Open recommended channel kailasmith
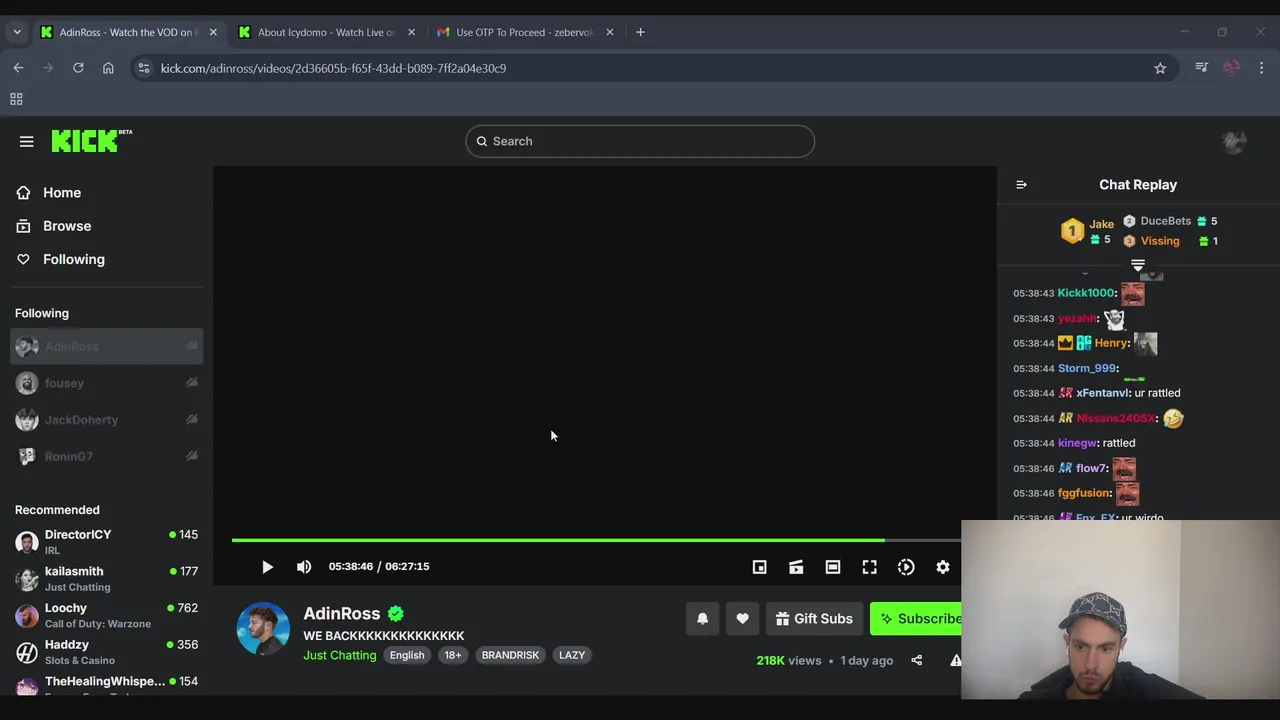Image resolution: width=1280 pixels, height=720 pixels. pyautogui.click(x=106, y=579)
